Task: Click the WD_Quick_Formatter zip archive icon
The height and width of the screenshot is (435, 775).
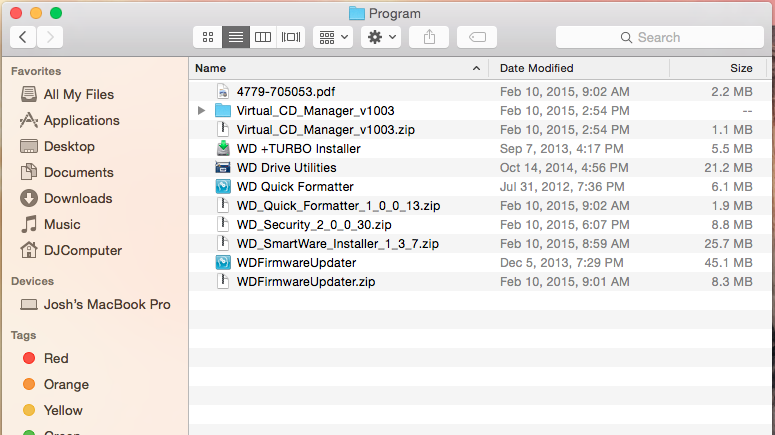Action: pos(223,206)
